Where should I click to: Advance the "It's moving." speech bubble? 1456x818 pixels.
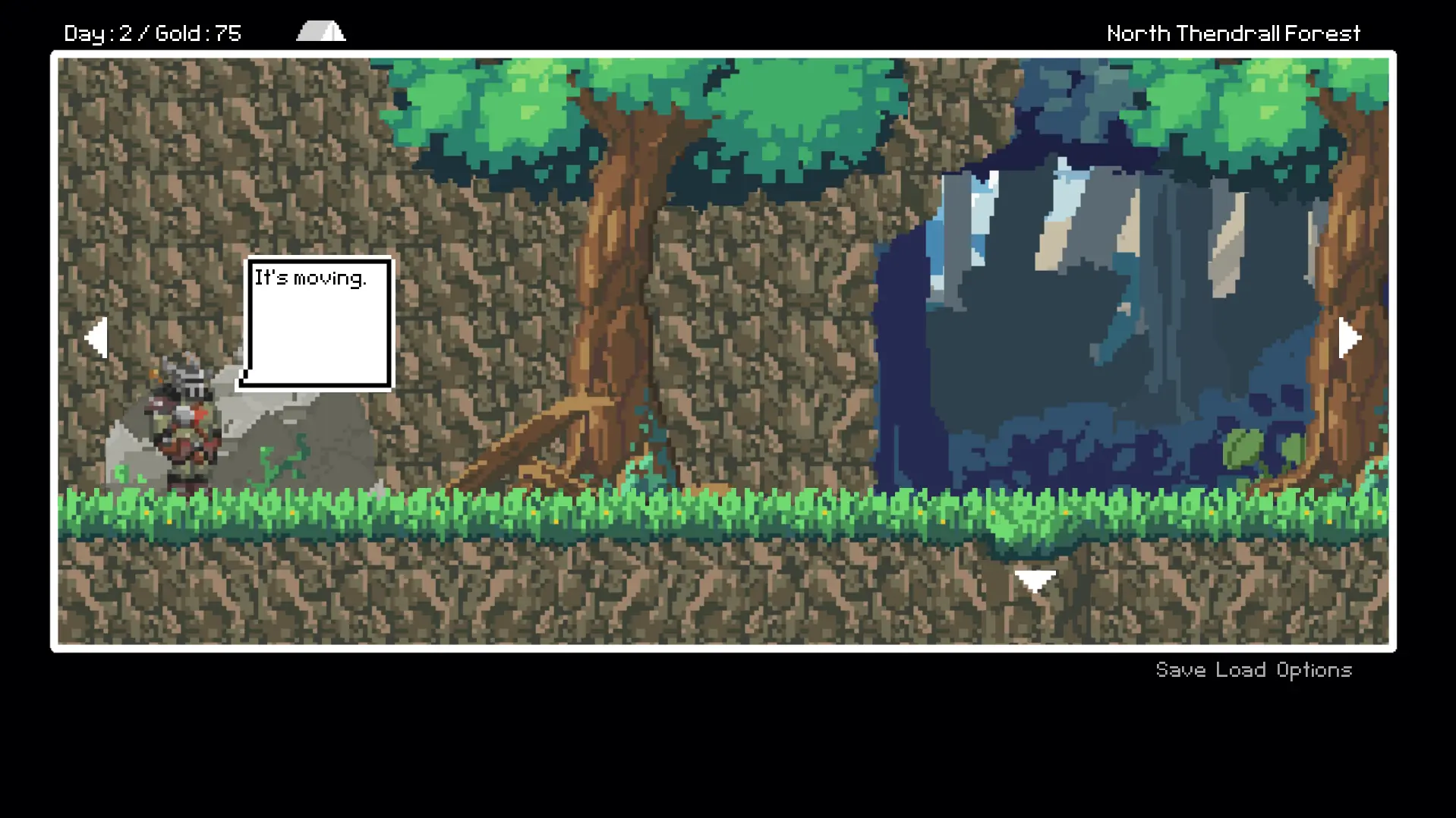[317, 324]
